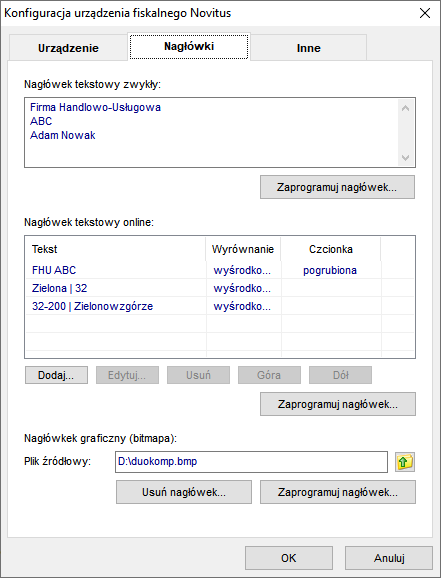Viewport: 441px width, 578px height.
Task: Click Zaprogramuj nagłówek for the bitmap header
Action: [x=338, y=492]
